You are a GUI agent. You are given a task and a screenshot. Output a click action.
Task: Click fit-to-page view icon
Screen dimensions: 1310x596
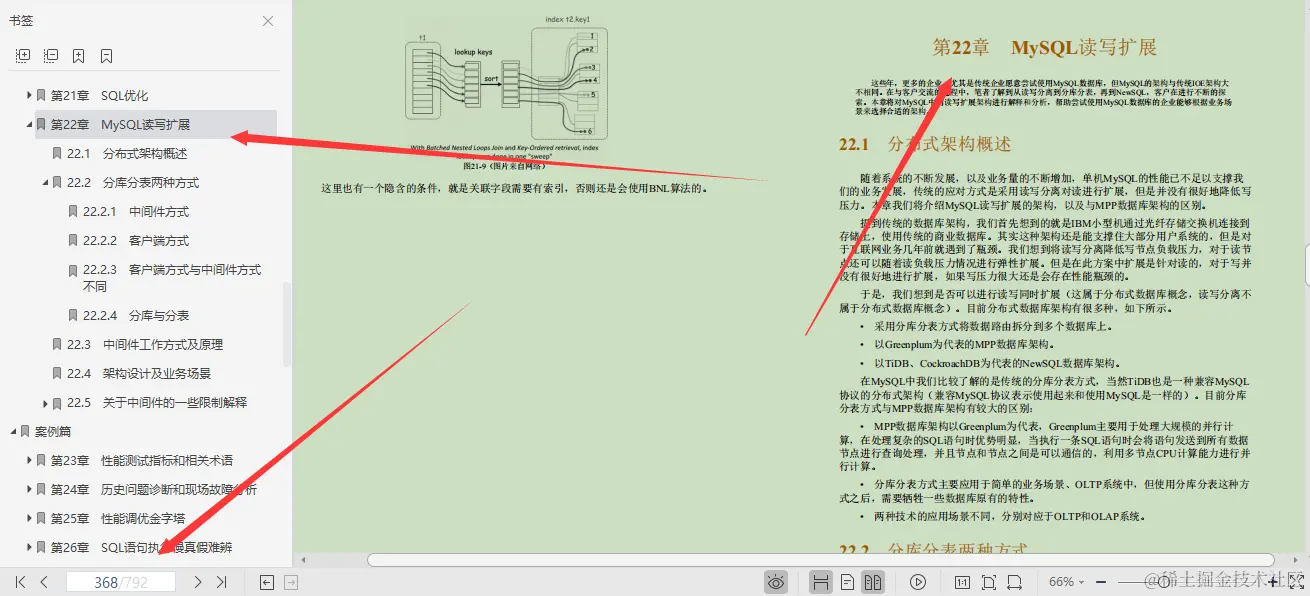pos(988,581)
